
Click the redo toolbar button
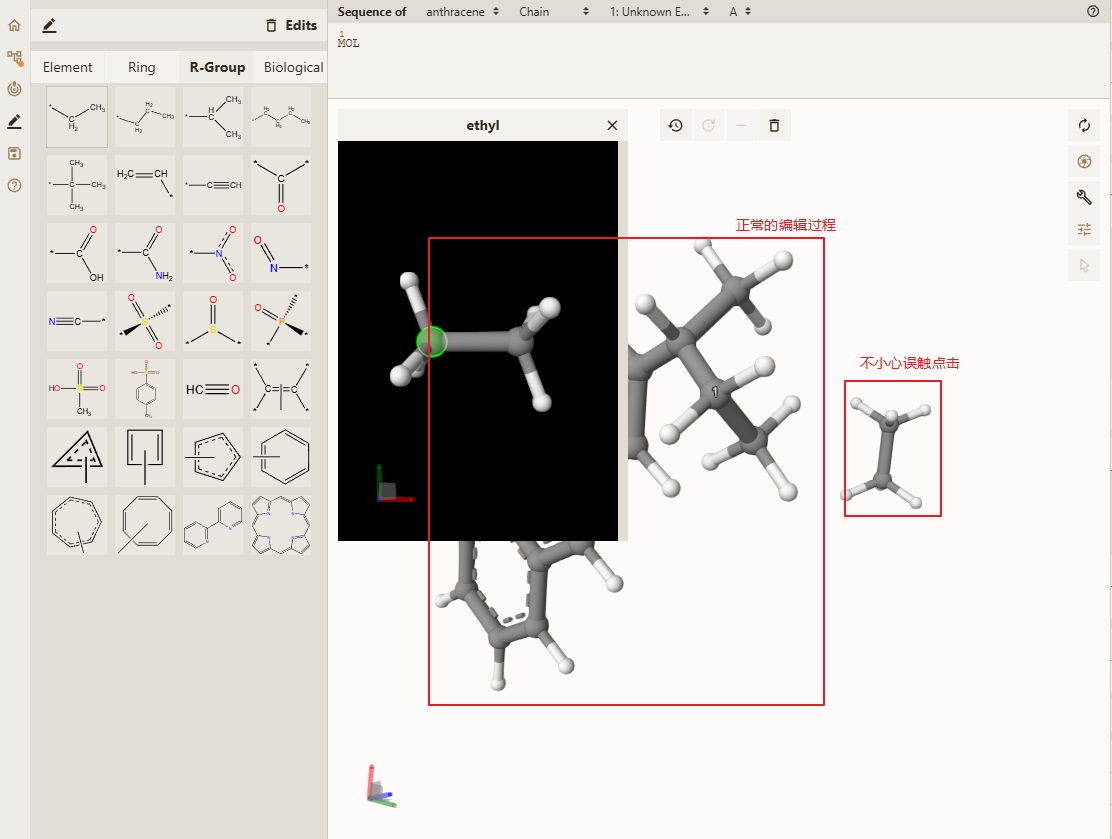pos(708,126)
